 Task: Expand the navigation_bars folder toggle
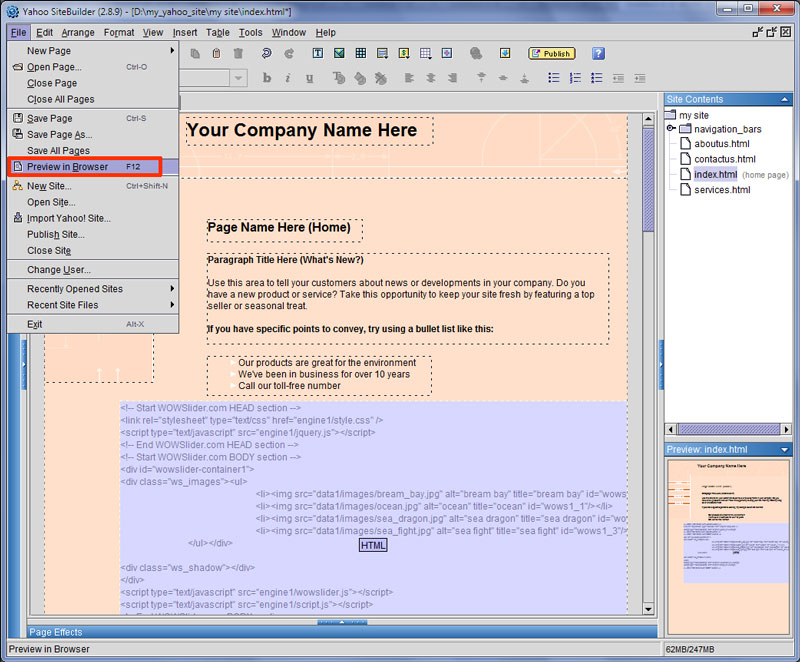tap(671, 129)
